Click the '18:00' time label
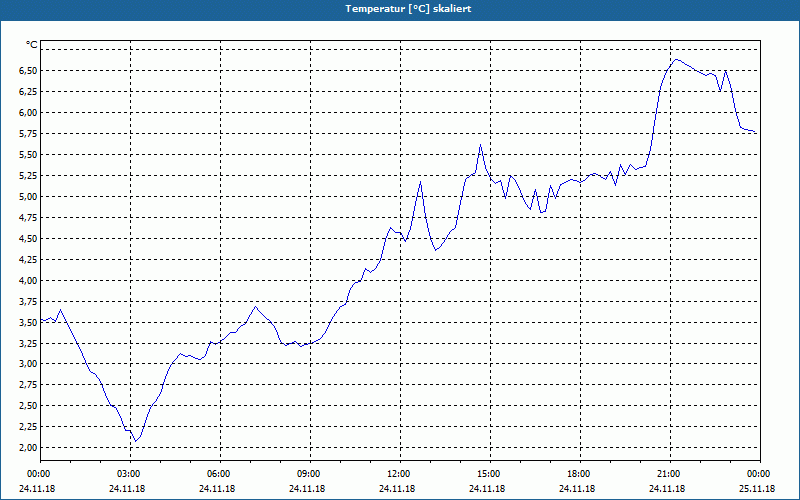Screen dimensions: 800x500 tap(580, 474)
